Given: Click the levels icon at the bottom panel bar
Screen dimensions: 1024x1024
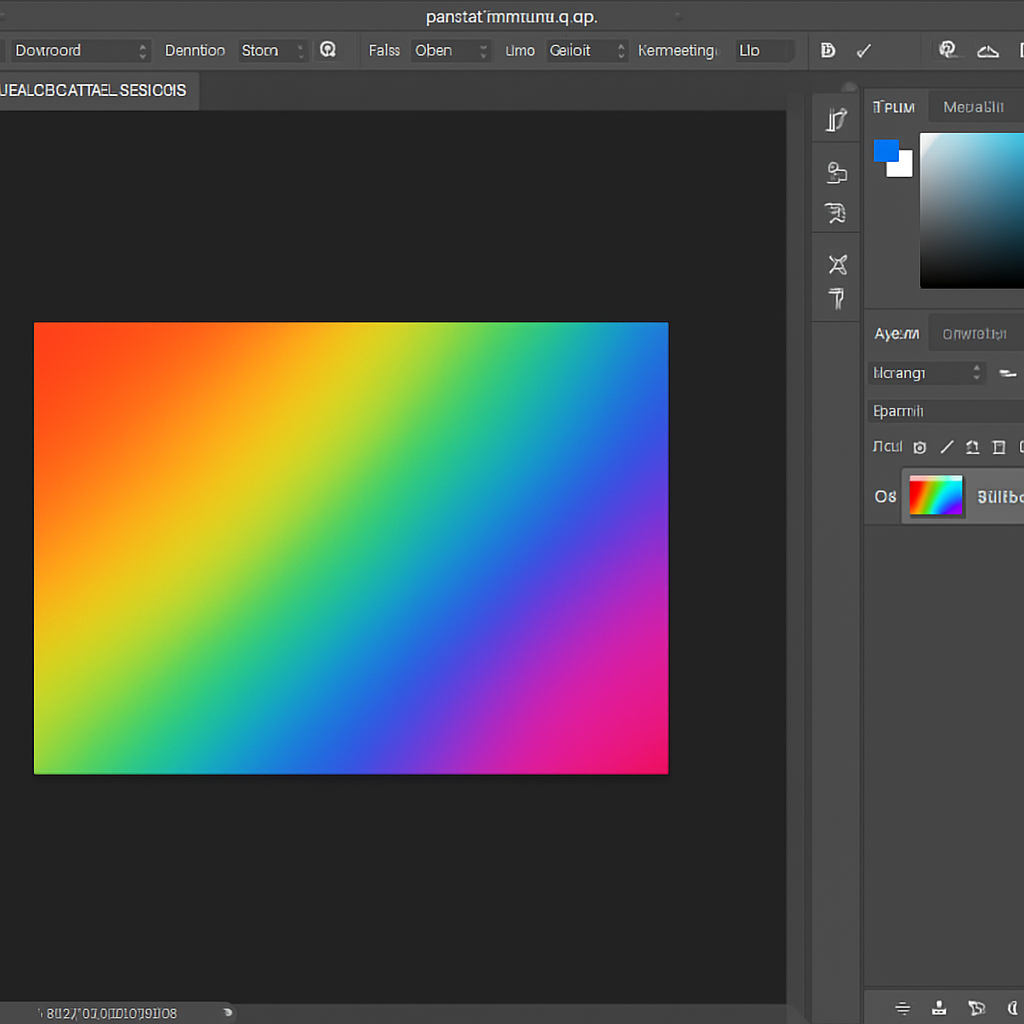Looking at the screenshot, I should tap(903, 1008).
